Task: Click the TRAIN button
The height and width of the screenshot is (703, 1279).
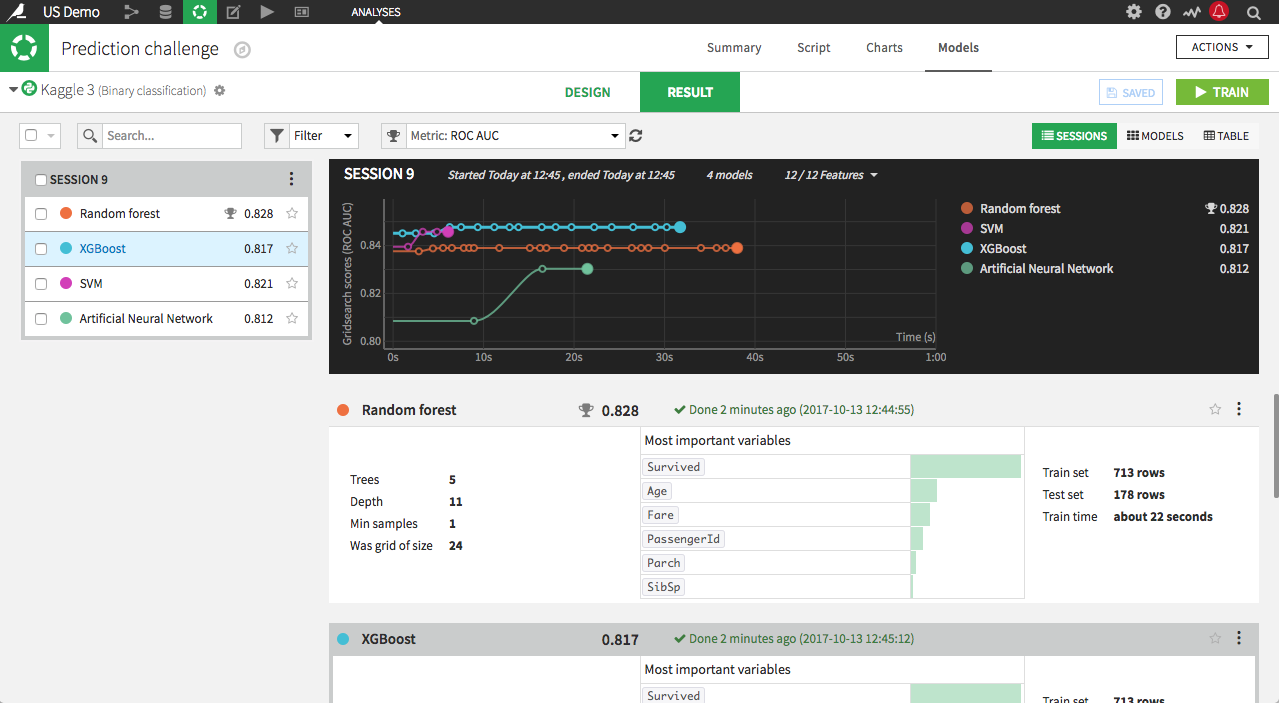Action: [x=1221, y=91]
